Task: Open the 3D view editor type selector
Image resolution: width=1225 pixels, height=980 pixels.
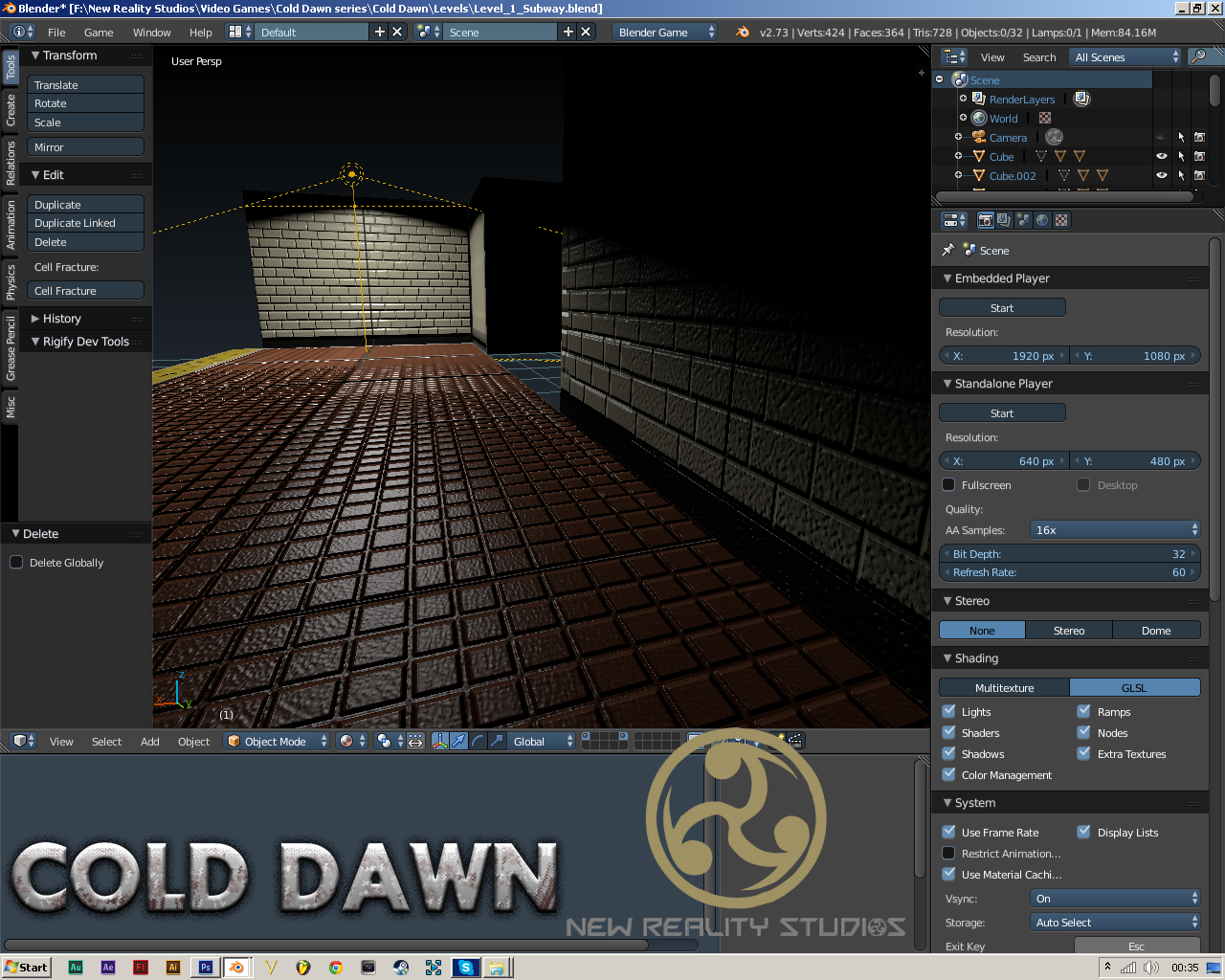Action: tap(23, 741)
